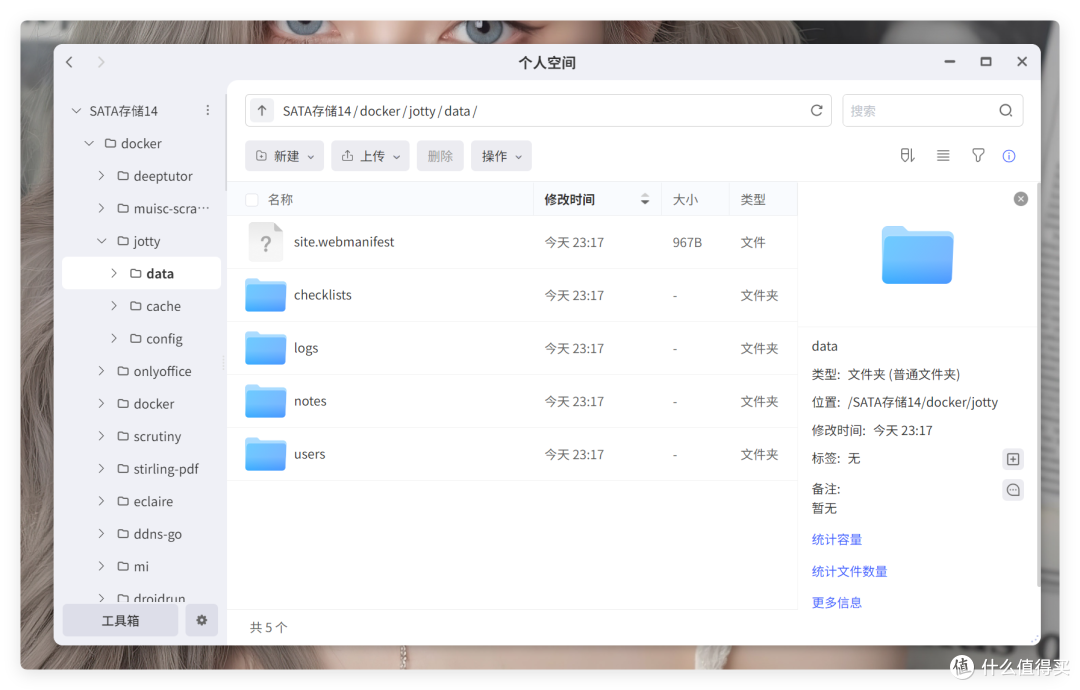This screenshot has width=1080, height=690.
Task: Go back with the left arrow
Action: click(x=70, y=62)
